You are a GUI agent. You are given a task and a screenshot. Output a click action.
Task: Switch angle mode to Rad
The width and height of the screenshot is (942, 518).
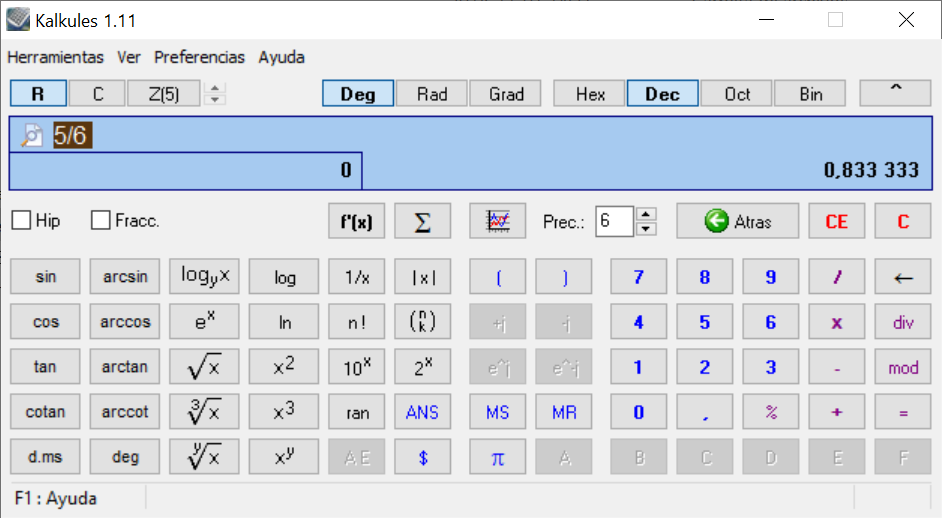point(432,94)
